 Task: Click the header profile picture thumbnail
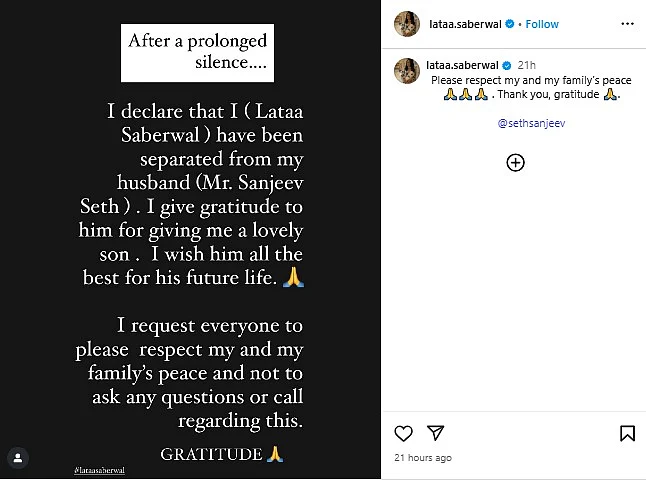[x=407, y=24]
